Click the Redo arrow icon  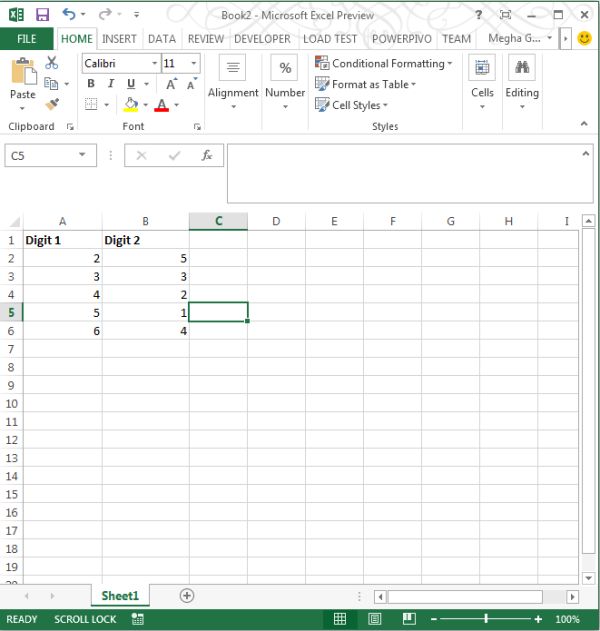(105, 14)
